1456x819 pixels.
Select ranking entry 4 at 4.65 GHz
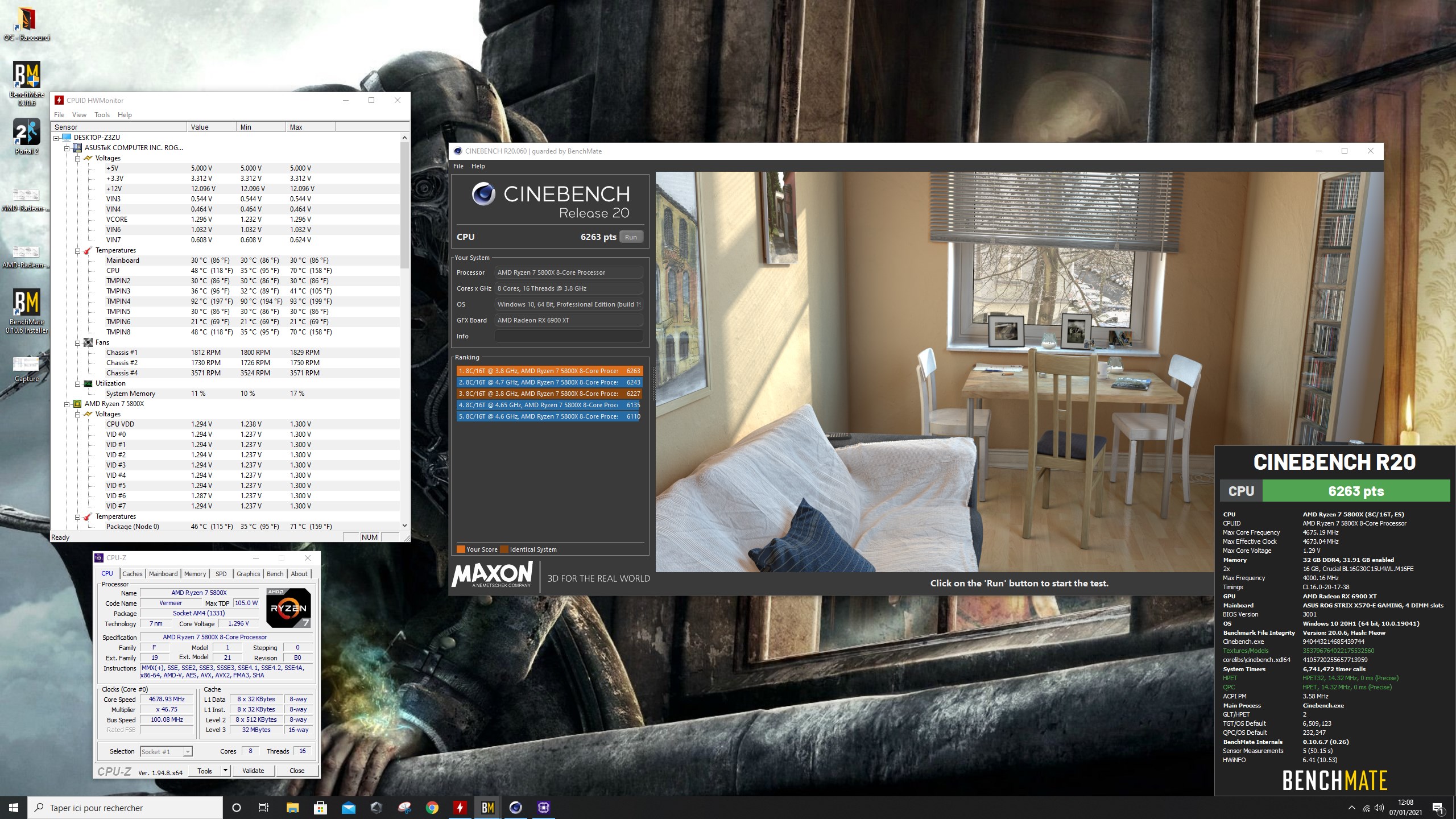549,405
